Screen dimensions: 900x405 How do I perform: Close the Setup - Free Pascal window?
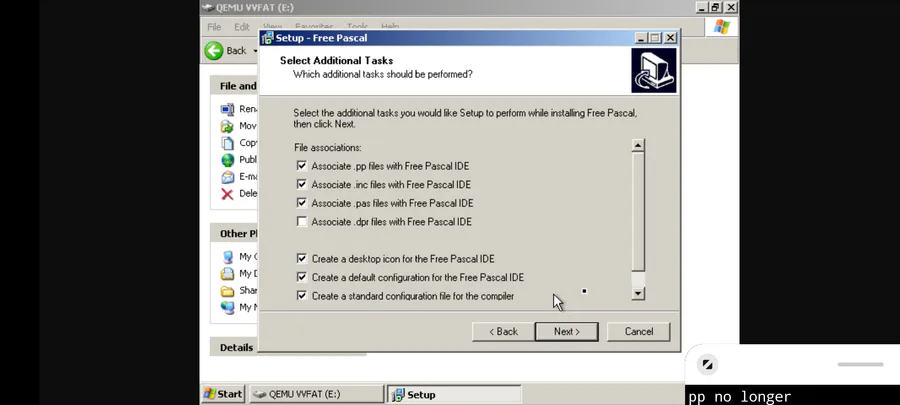670,38
